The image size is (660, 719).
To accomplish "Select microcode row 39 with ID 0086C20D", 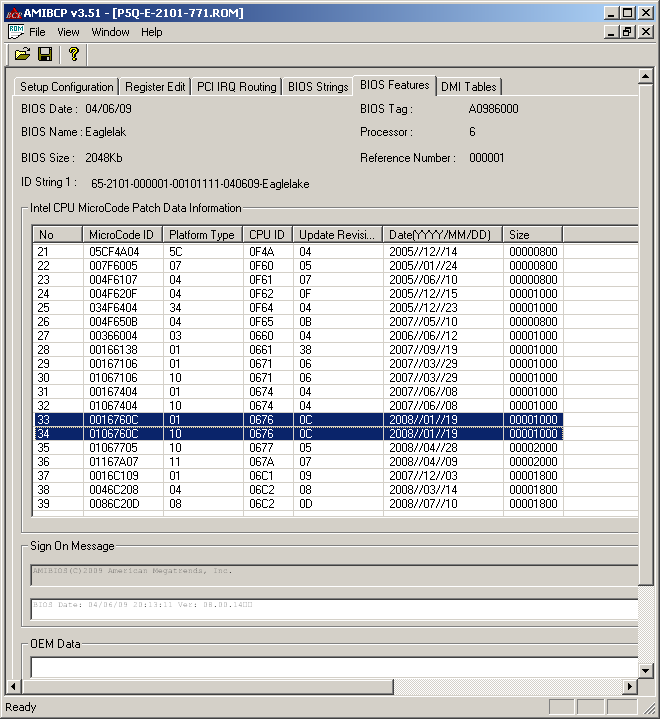I will (299, 503).
